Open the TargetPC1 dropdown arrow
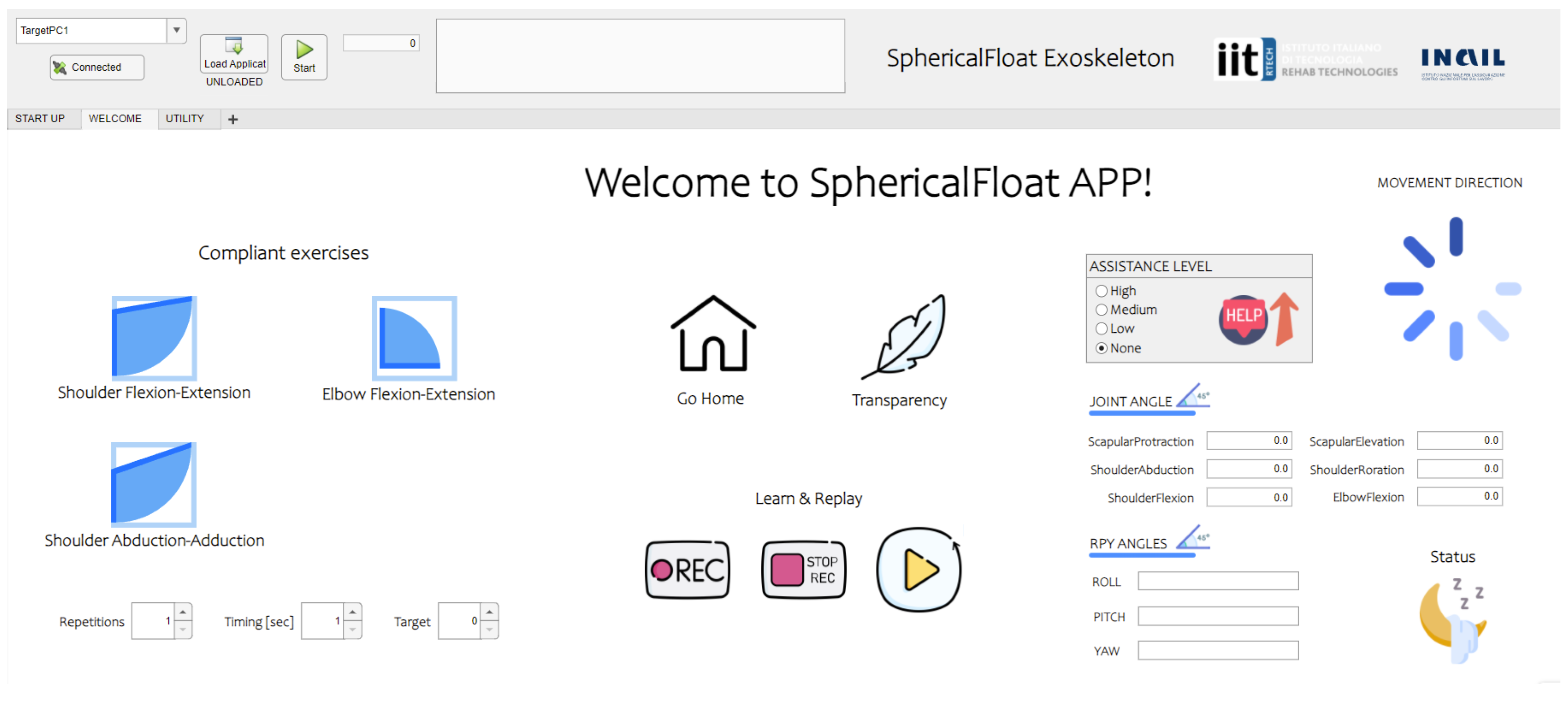 click(x=176, y=30)
